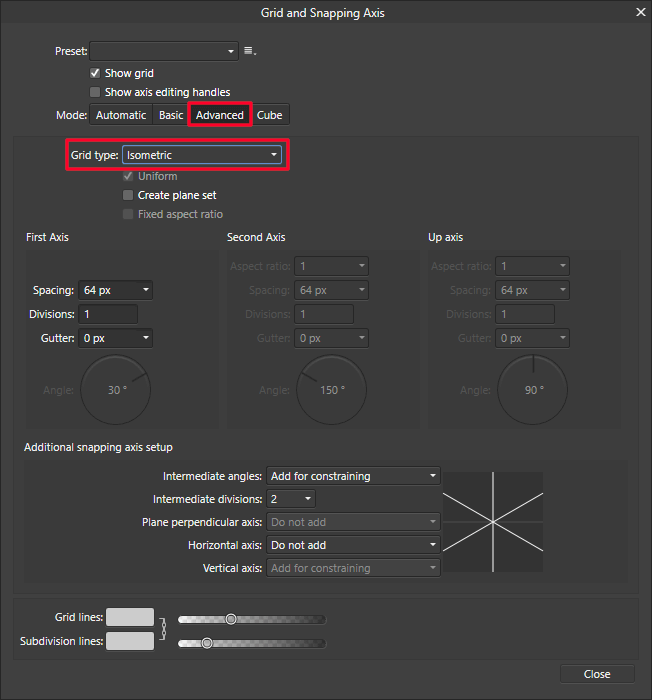This screenshot has width=652, height=700.
Task: Toggle the Show grid checkbox
Action: click(x=95, y=73)
